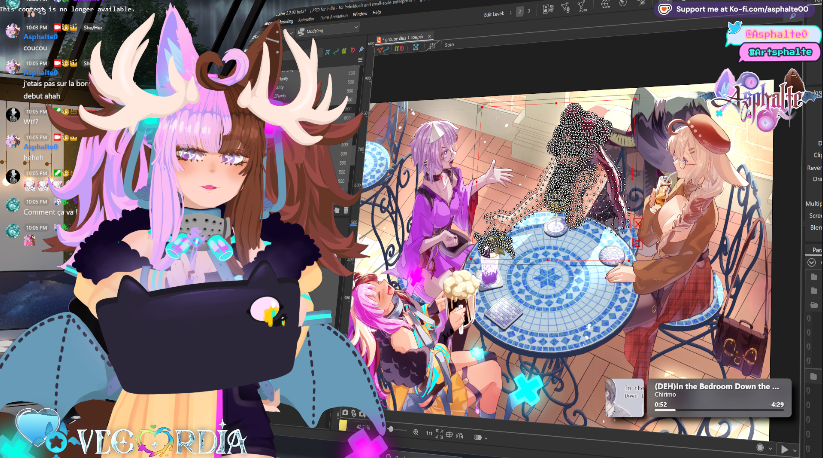This screenshot has height=458, width=823.
Task: Click the blue cross icon in the left panel header
Action: (328, 52)
